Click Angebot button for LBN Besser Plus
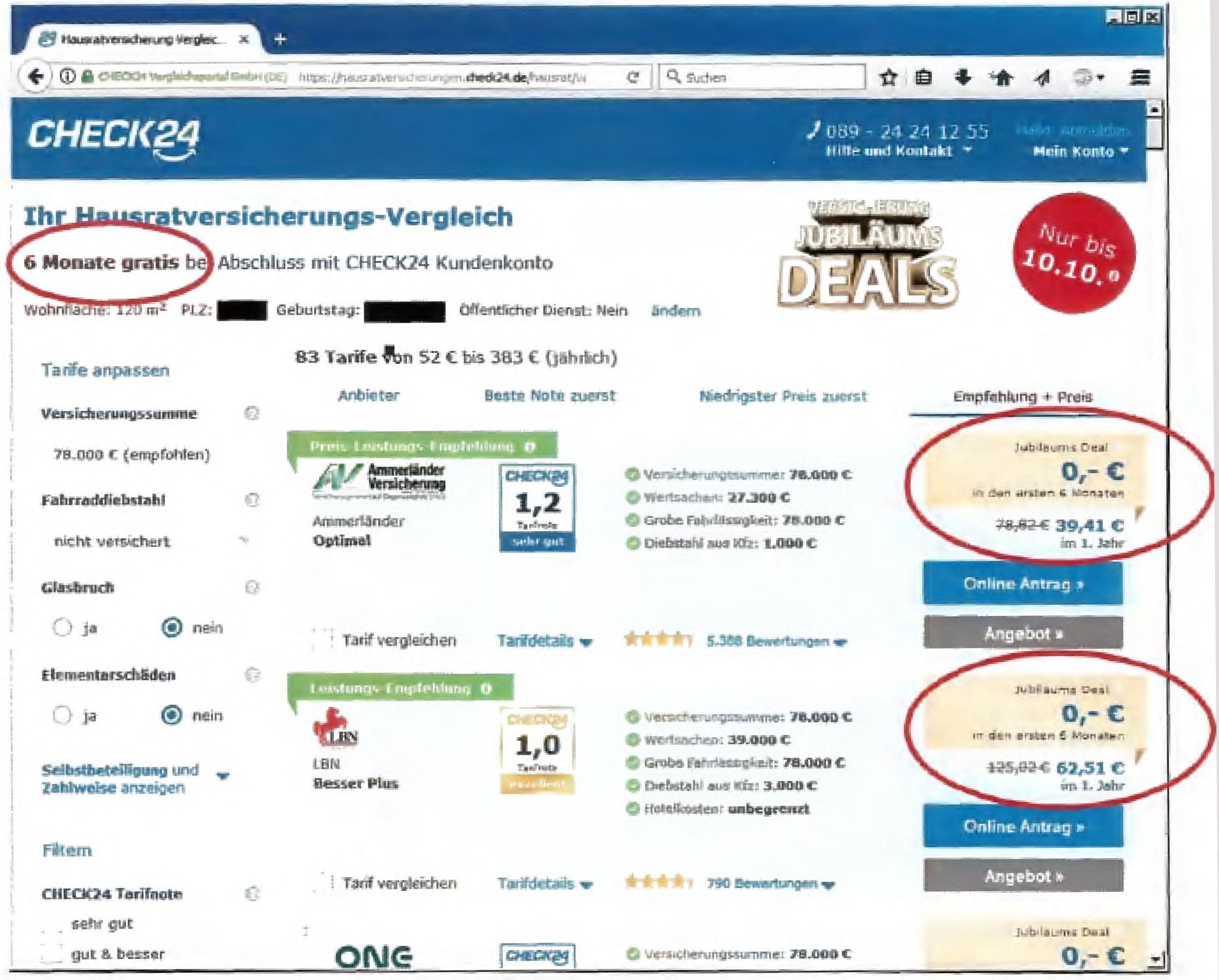The image size is (1219, 980). coord(1023,875)
